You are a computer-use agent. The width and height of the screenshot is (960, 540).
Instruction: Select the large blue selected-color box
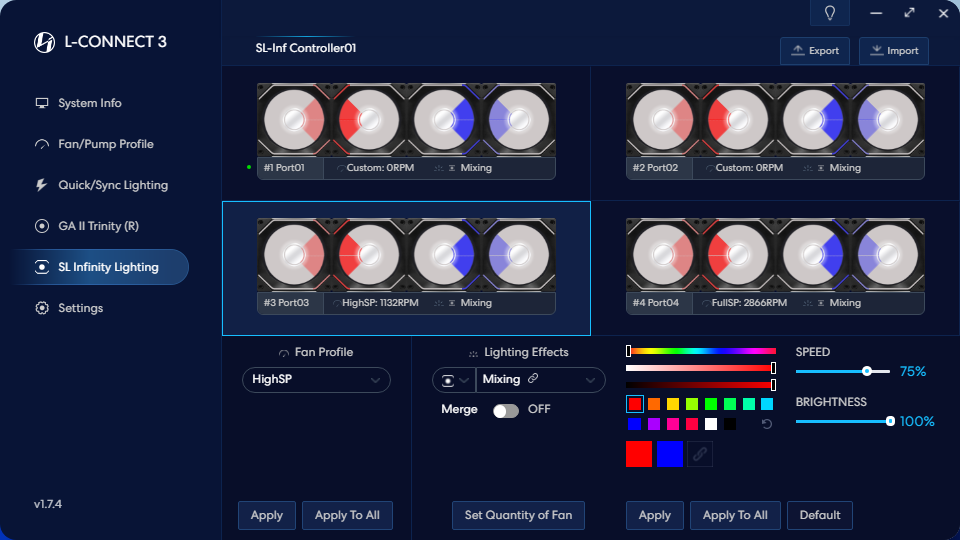pyautogui.click(x=670, y=454)
